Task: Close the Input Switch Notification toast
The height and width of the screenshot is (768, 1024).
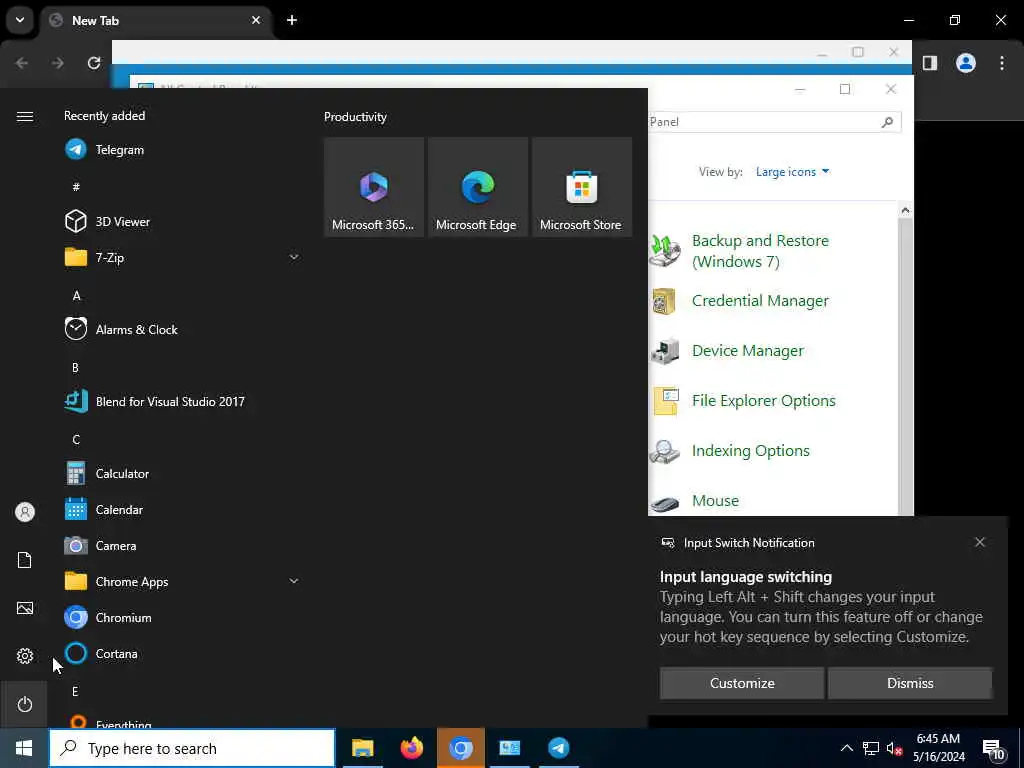Action: tap(980, 542)
